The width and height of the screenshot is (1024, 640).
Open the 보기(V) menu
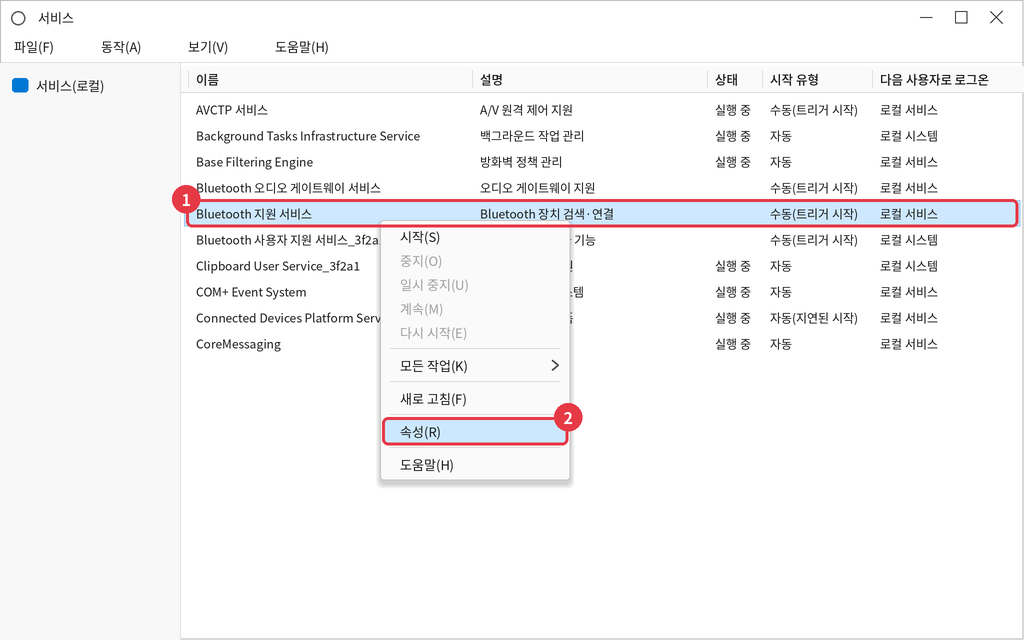click(x=208, y=47)
